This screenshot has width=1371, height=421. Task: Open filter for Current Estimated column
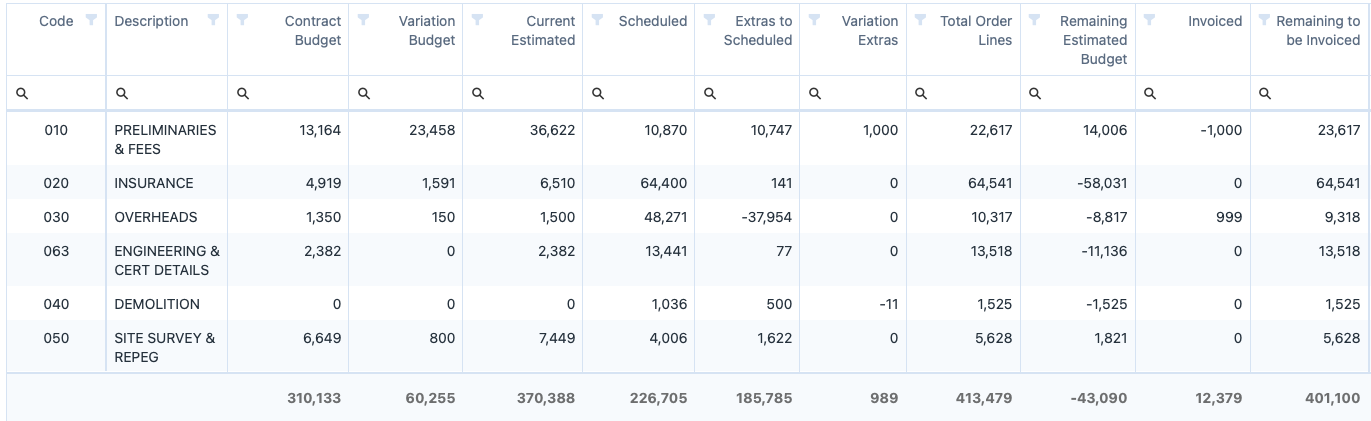pyautogui.click(x=478, y=20)
